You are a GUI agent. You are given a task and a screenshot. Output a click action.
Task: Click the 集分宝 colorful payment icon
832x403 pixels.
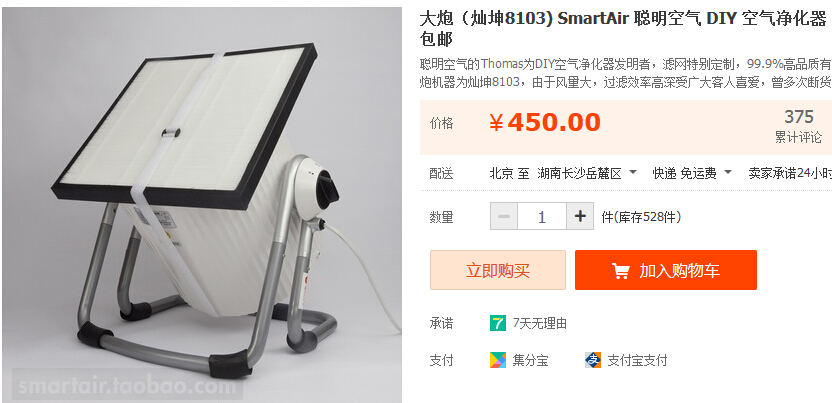[x=498, y=361]
